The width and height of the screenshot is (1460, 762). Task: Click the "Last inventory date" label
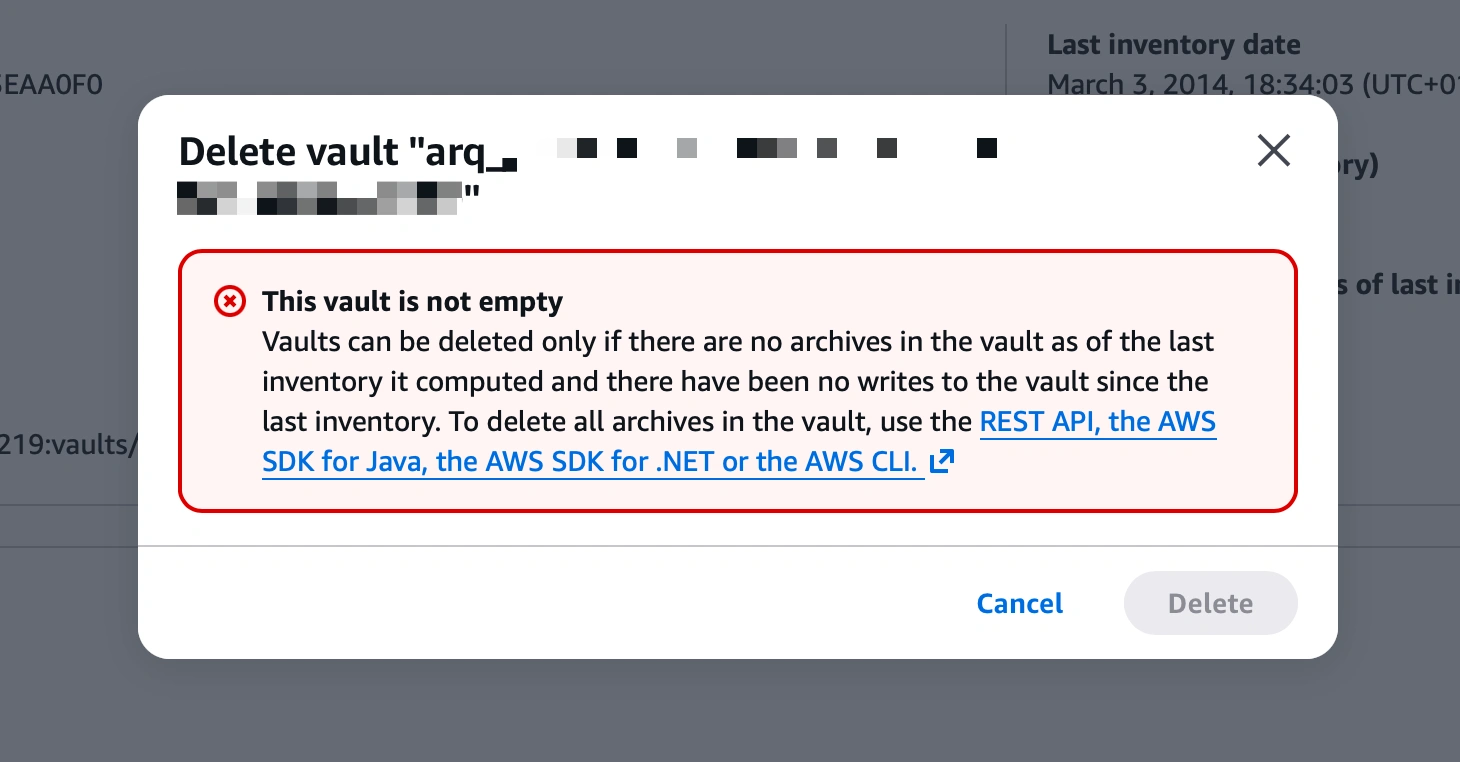point(1173,45)
